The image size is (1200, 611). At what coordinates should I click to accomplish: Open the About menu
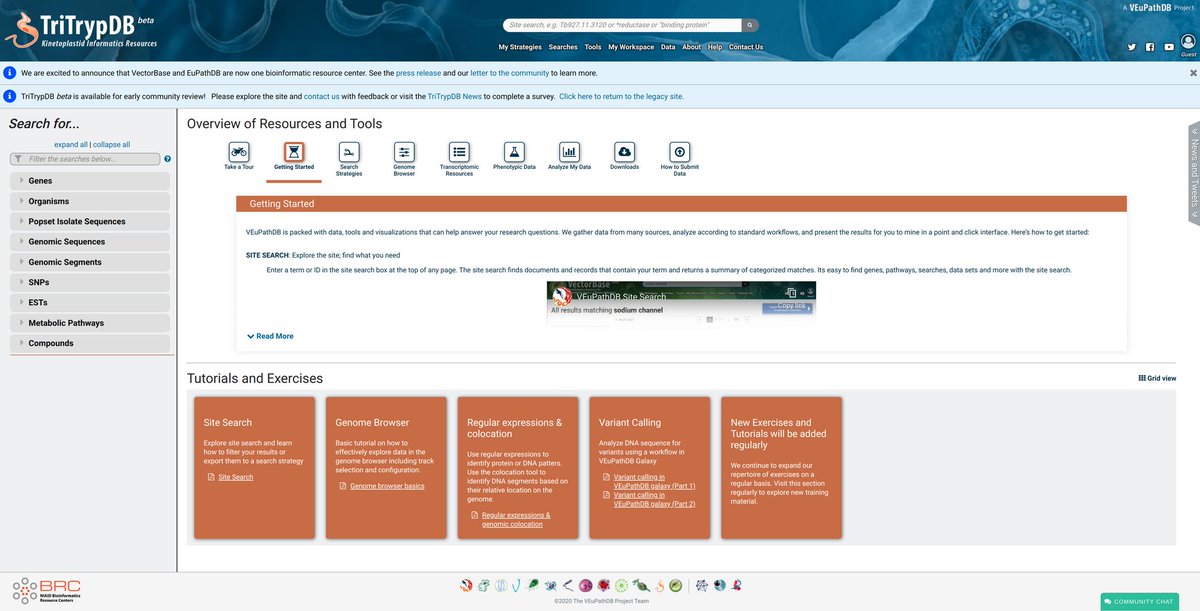tap(692, 47)
